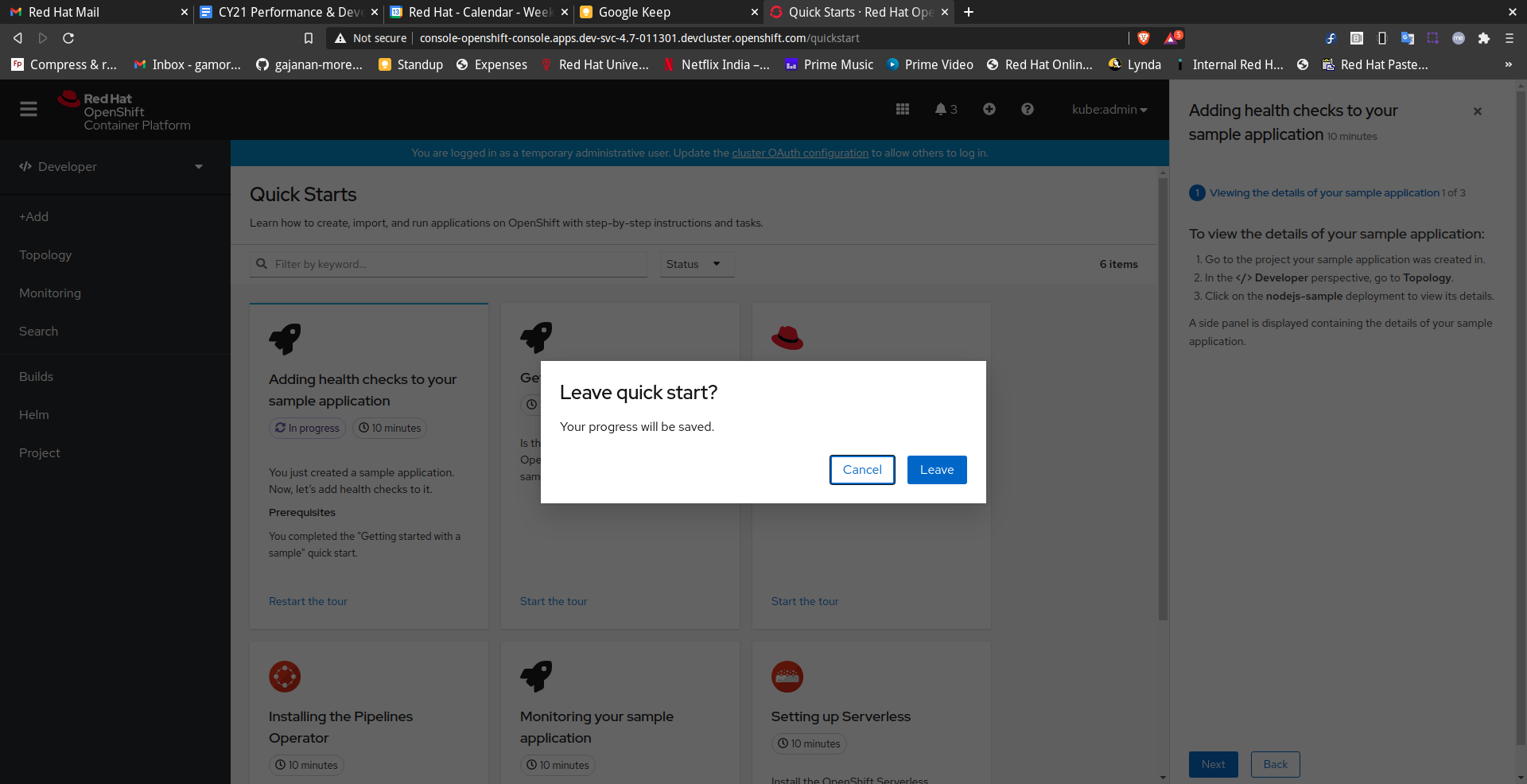This screenshot has width=1527, height=784.
Task: Open the Developer perspective switcher
Action: (x=111, y=166)
